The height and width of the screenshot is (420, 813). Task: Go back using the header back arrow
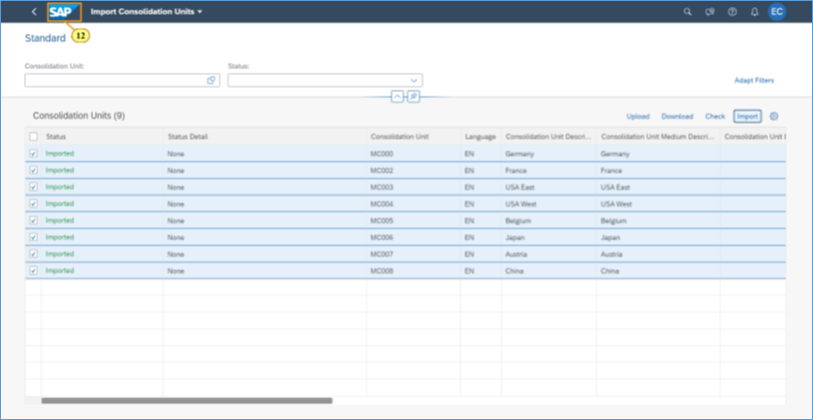(x=34, y=12)
